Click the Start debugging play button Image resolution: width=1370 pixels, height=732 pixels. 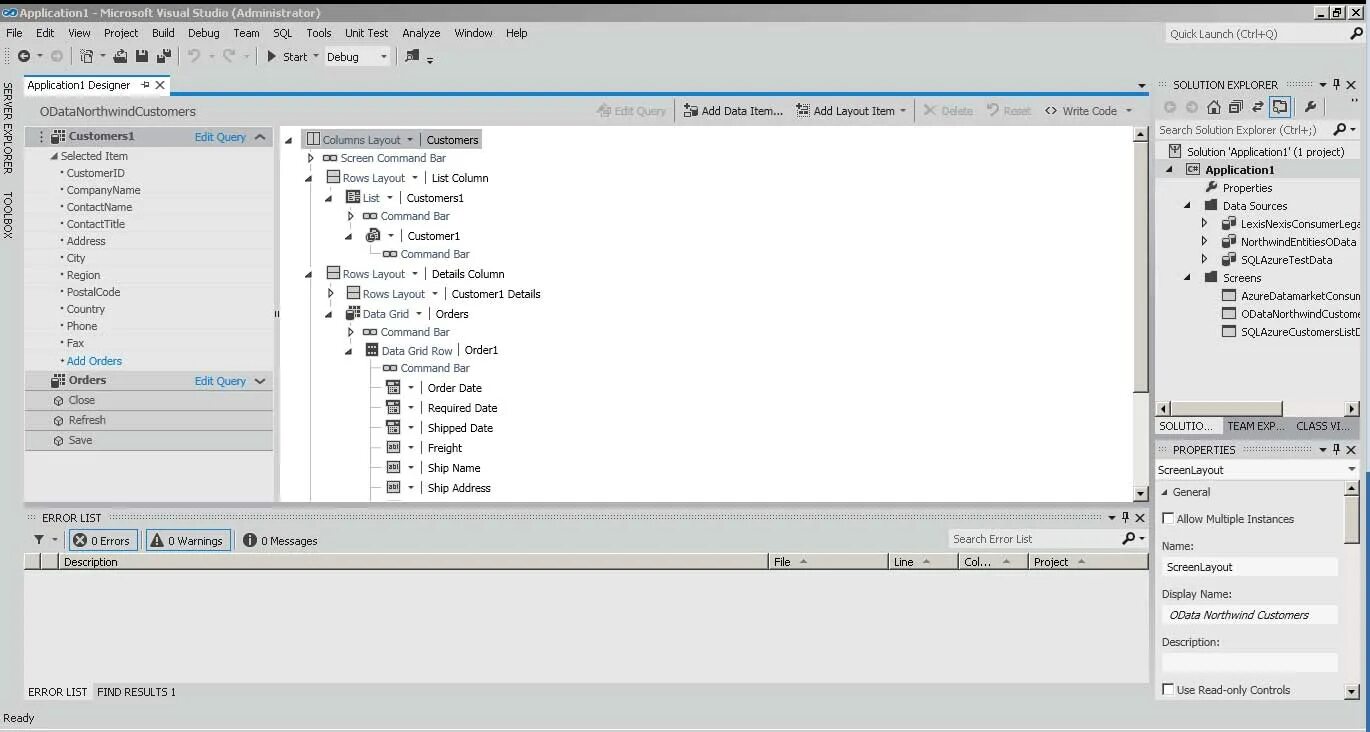tap(272, 57)
